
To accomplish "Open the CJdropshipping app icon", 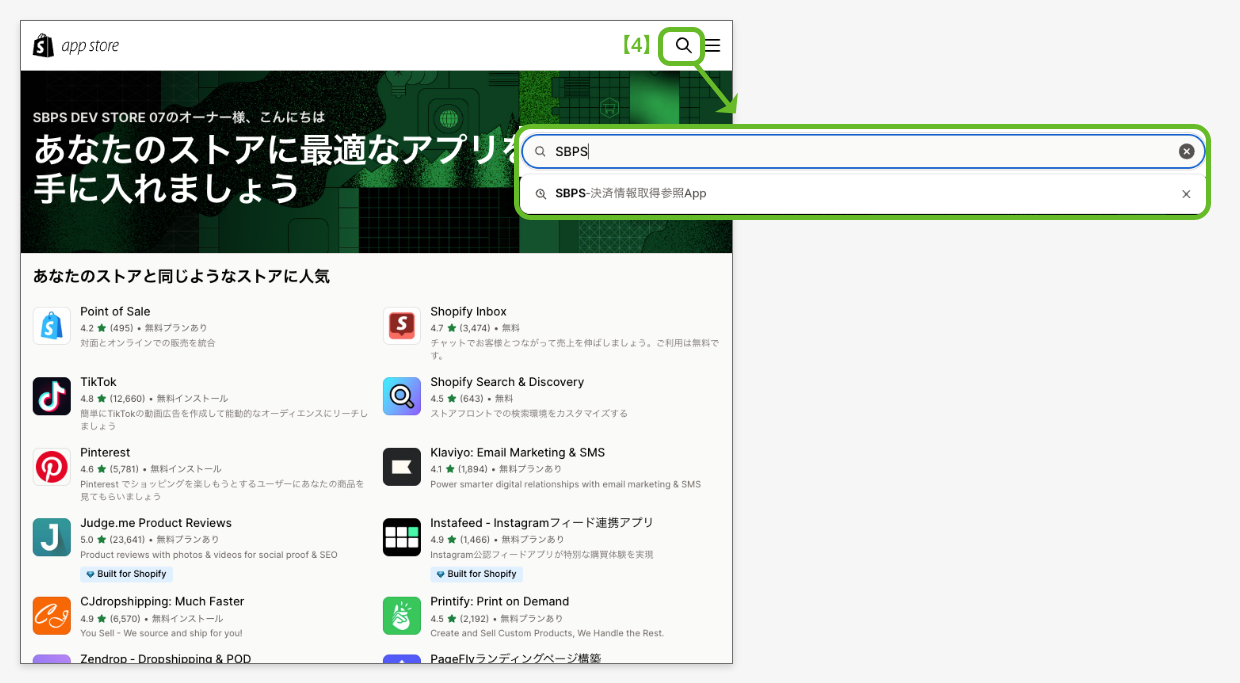I will pos(52,616).
